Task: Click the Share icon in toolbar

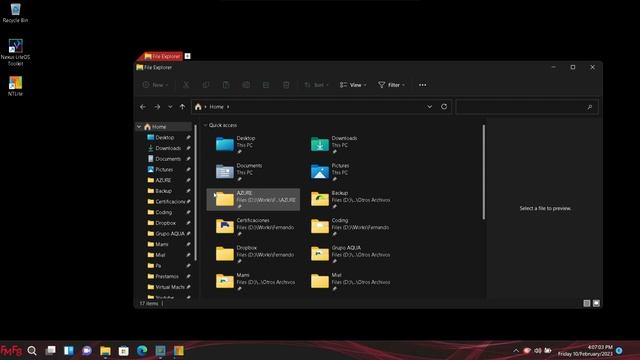Action: (266, 85)
